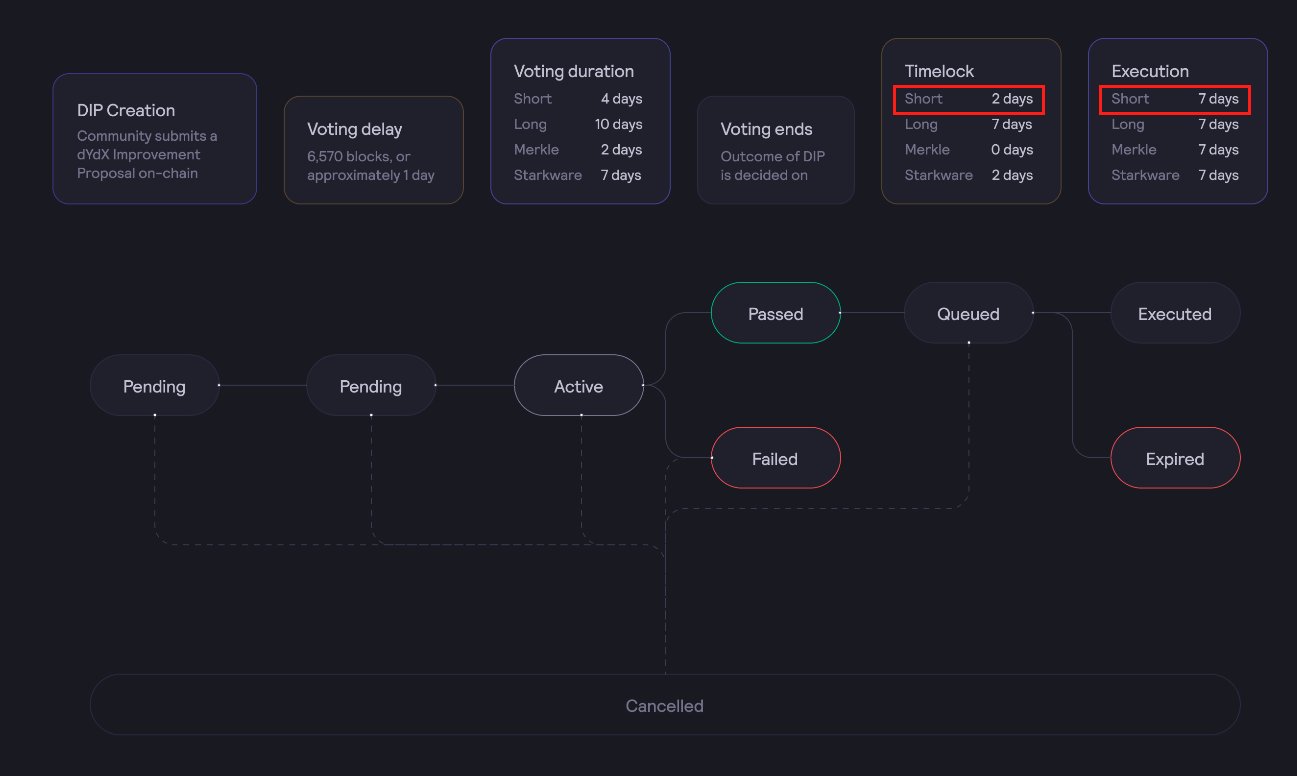Click the Expired state node
This screenshot has width=1297, height=776.
click(x=1175, y=458)
